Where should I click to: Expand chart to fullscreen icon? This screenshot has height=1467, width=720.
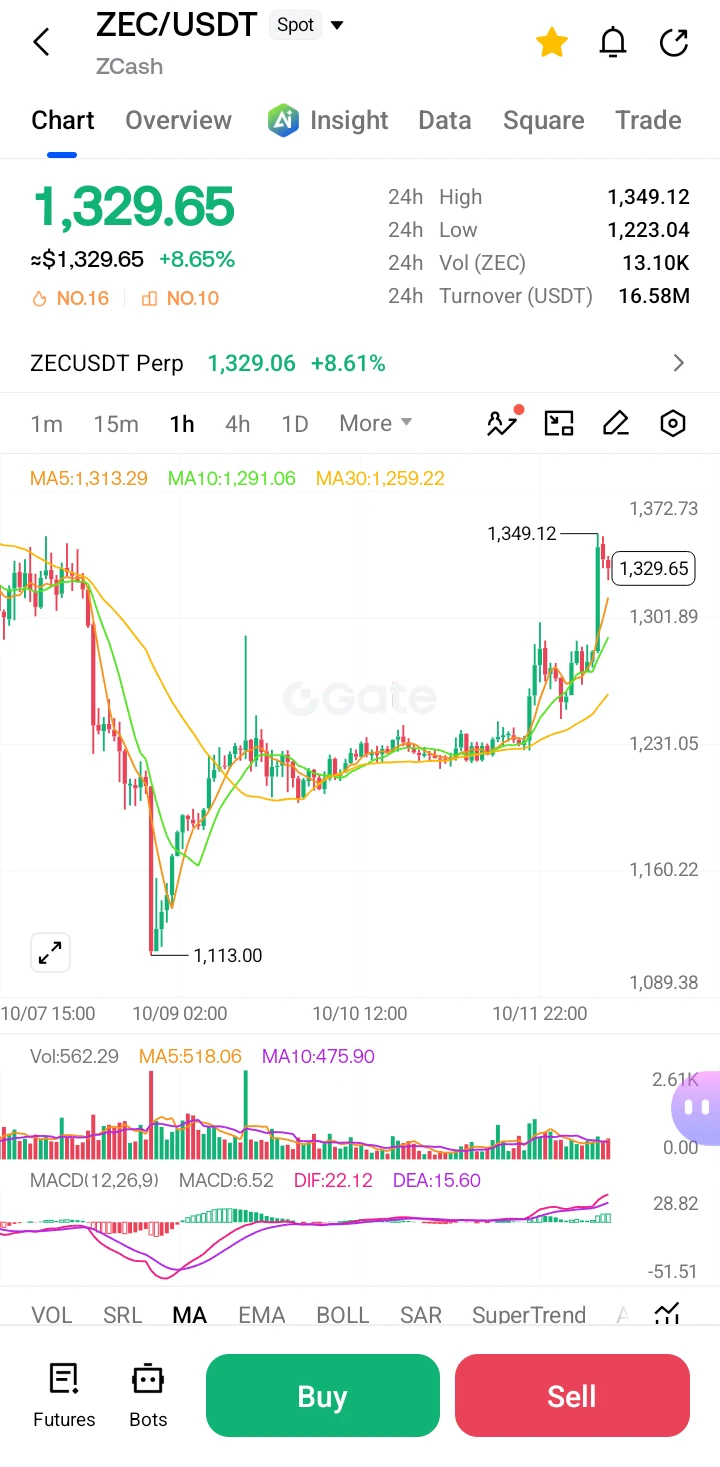(49, 953)
